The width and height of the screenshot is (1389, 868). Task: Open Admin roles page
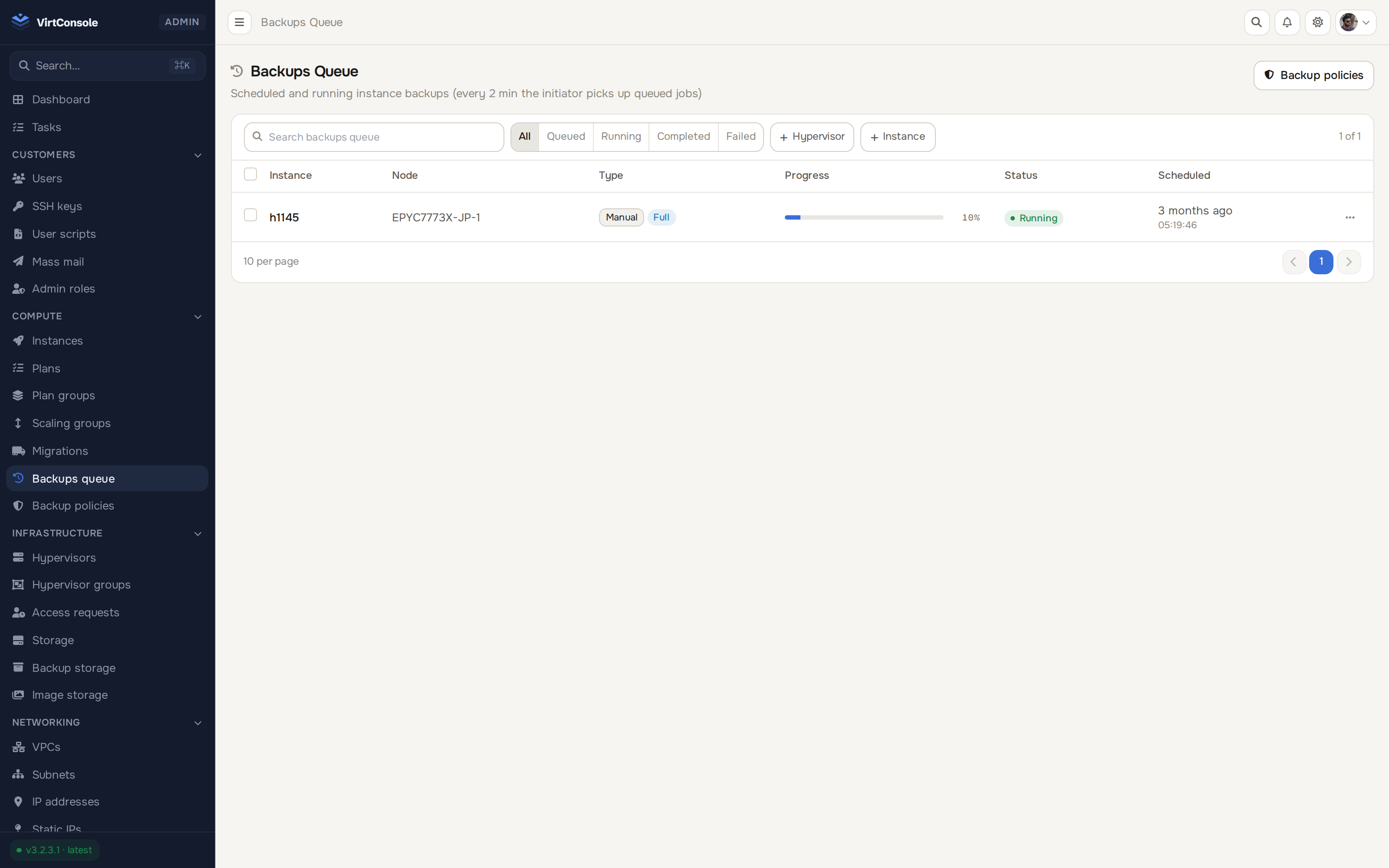coord(107,289)
